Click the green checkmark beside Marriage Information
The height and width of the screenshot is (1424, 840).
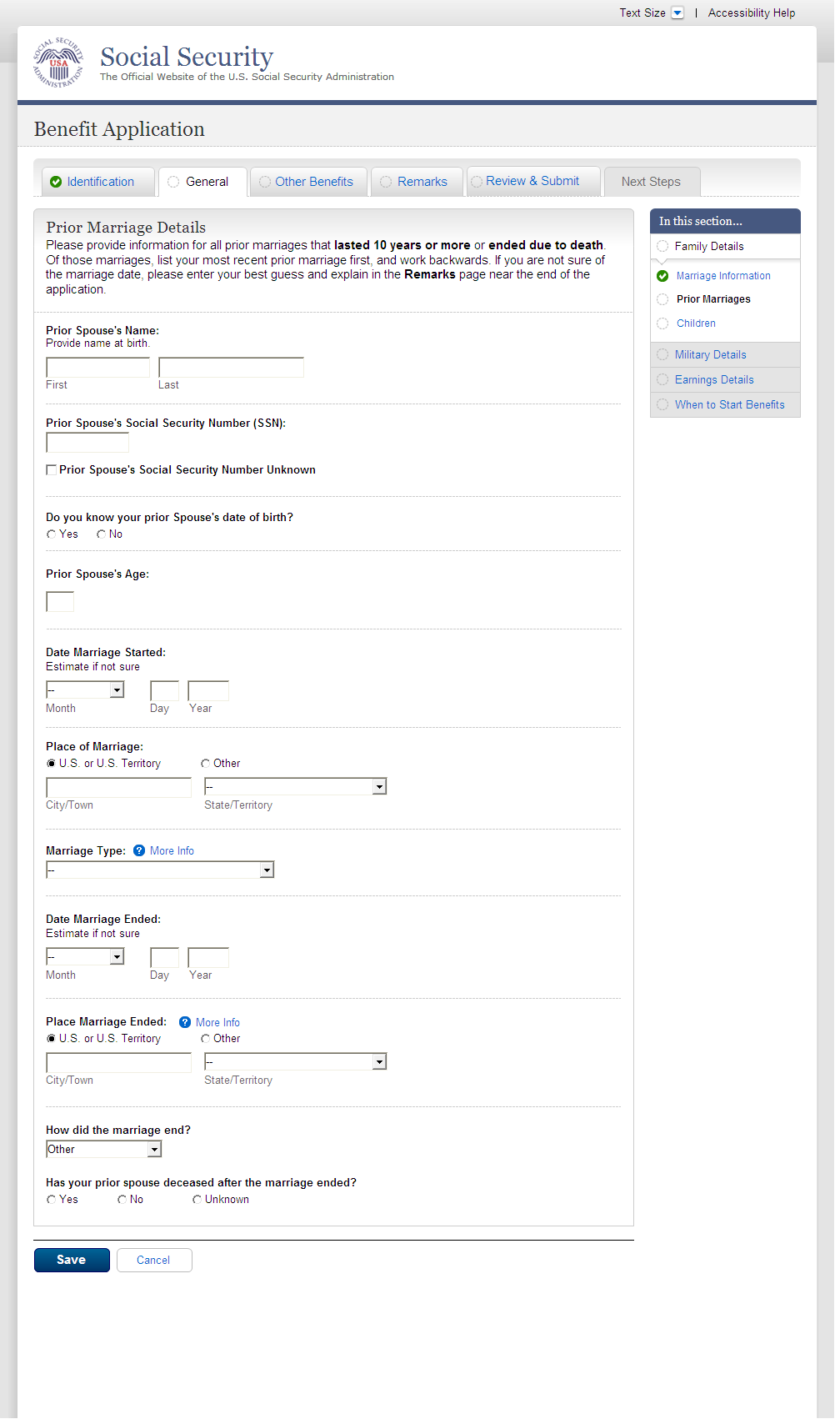click(x=662, y=276)
